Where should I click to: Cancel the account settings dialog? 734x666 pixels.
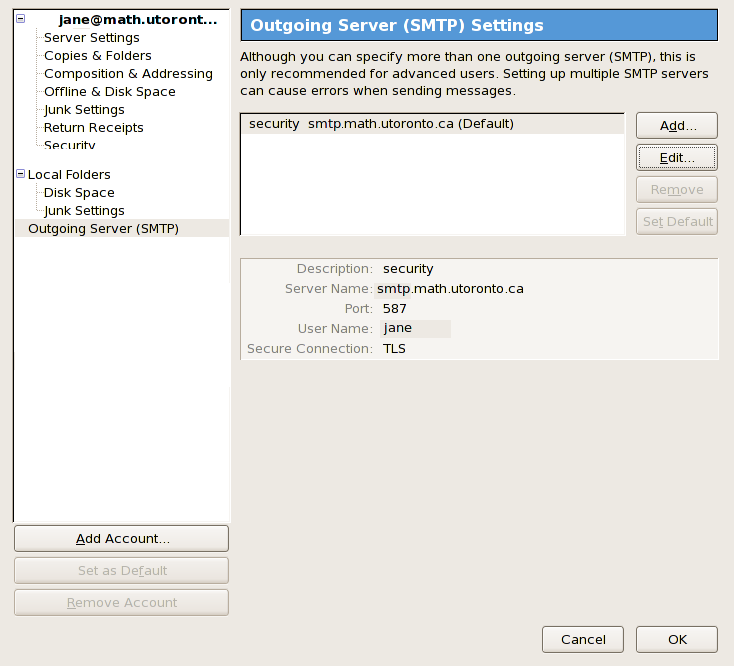583,639
